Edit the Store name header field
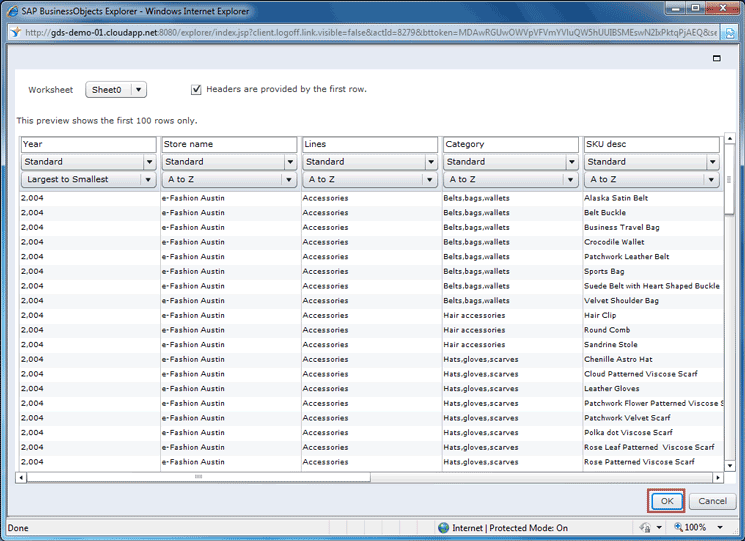Screen dimensions: 745x541 [x=229, y=144]
